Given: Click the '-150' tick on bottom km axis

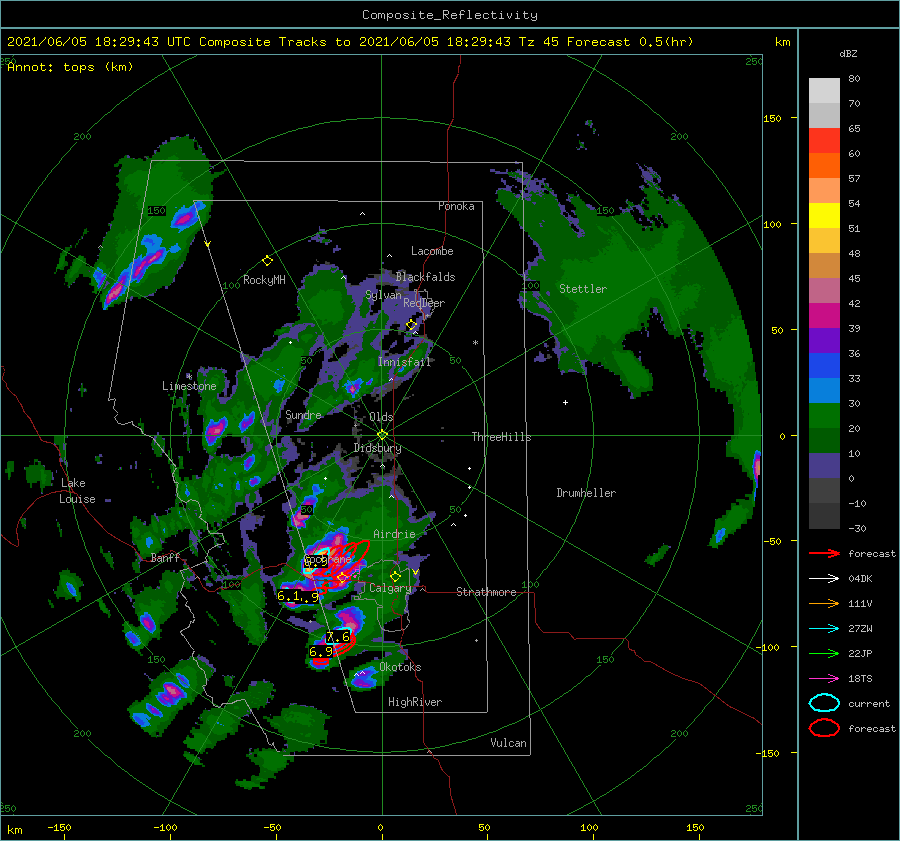Looking at the screenshot, I should [x=59, y=827].
